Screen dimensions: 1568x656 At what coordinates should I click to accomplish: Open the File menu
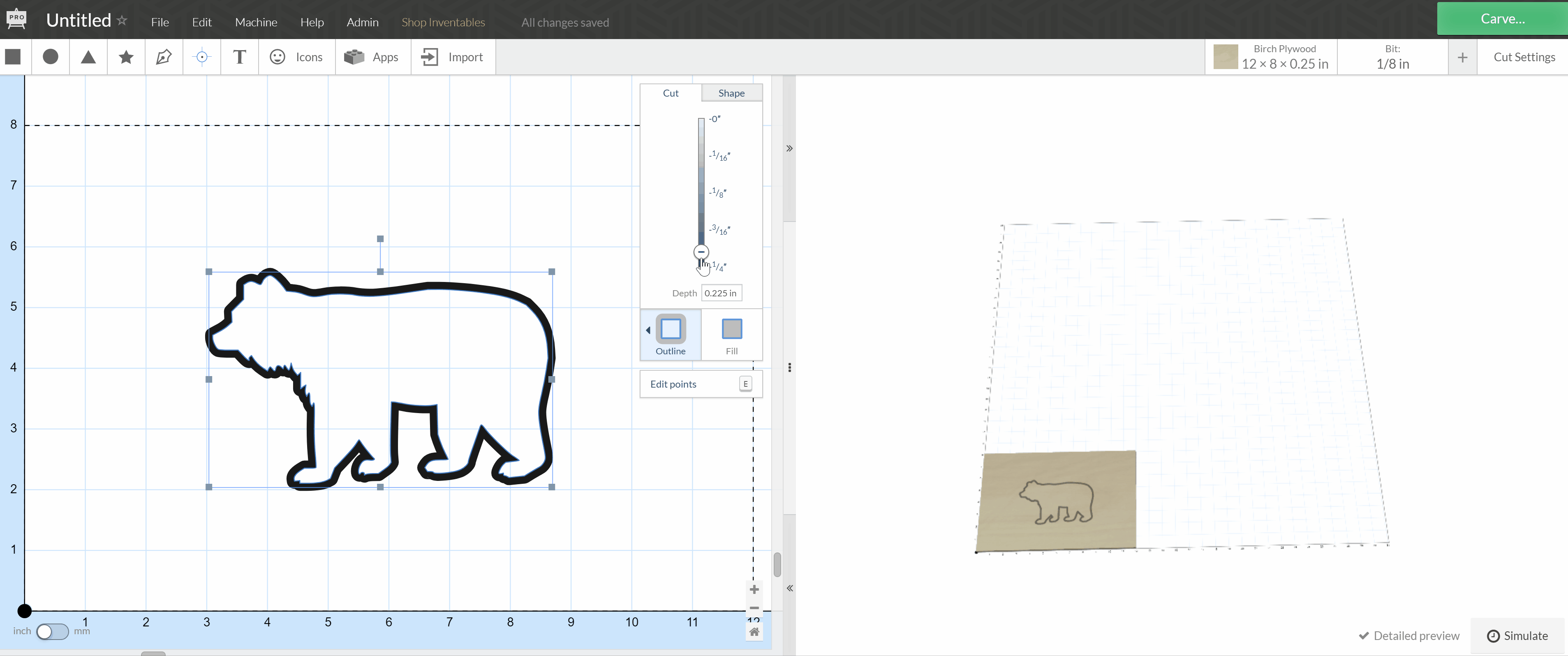160,22
